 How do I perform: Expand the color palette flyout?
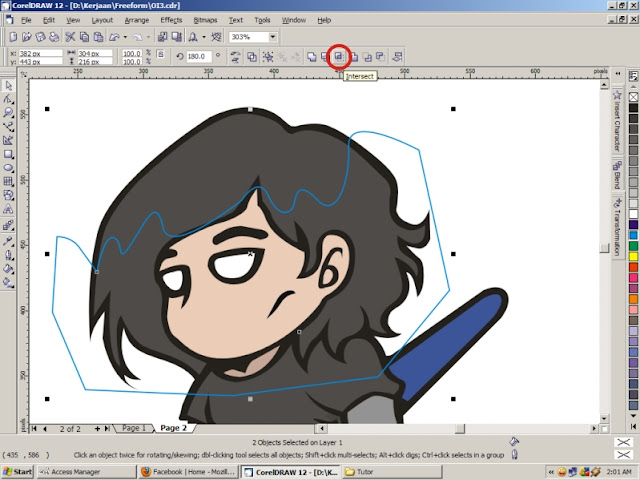tap(633, 427)
